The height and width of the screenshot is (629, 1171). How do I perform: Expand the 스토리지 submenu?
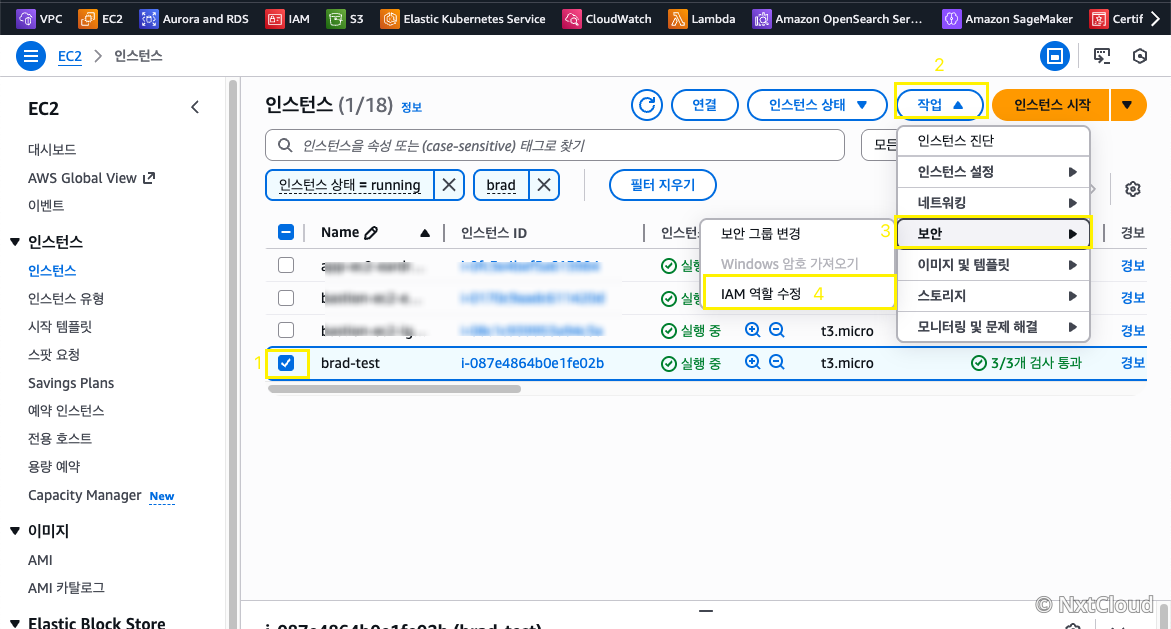(x=993, y=296)
